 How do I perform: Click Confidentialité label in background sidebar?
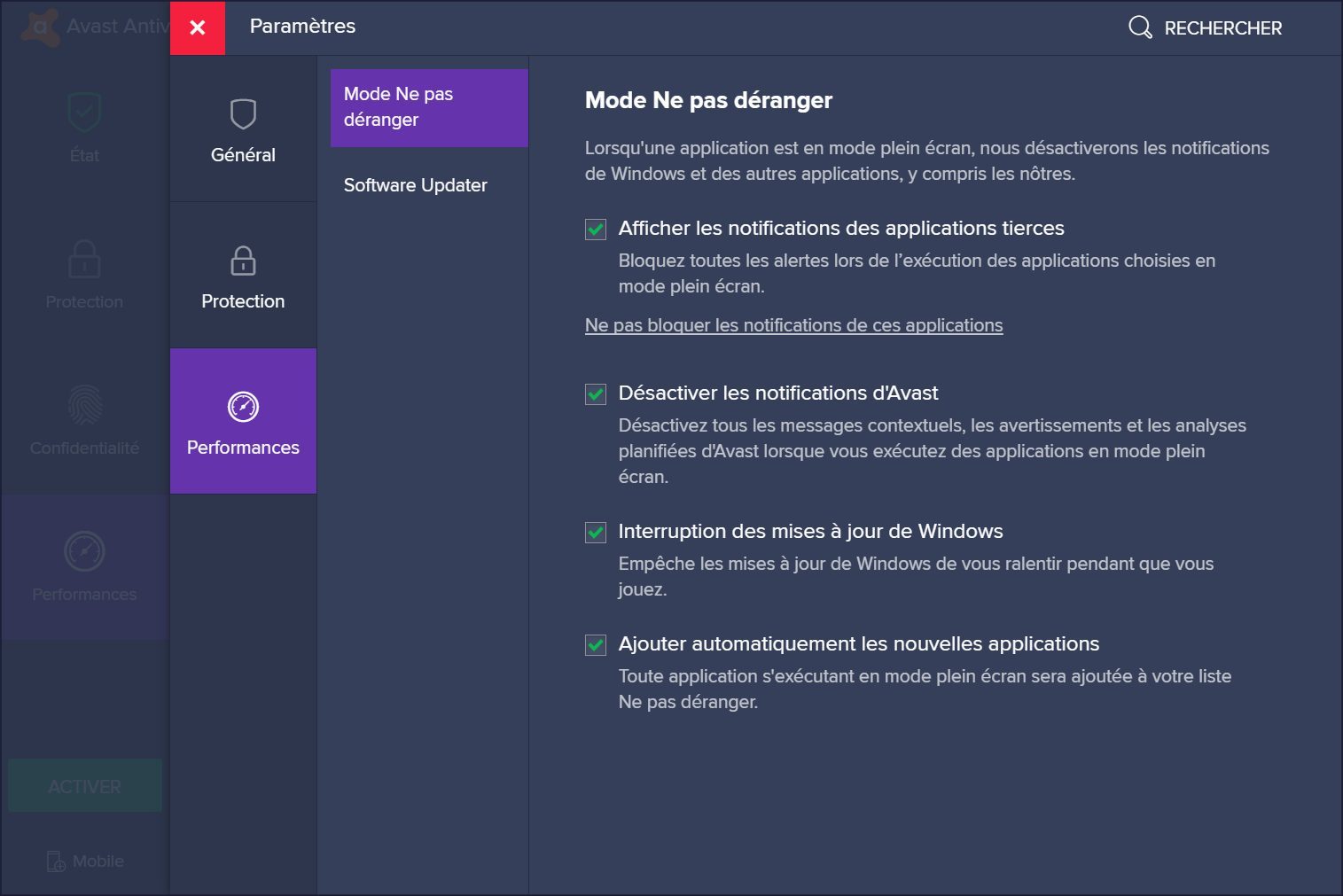84,448
